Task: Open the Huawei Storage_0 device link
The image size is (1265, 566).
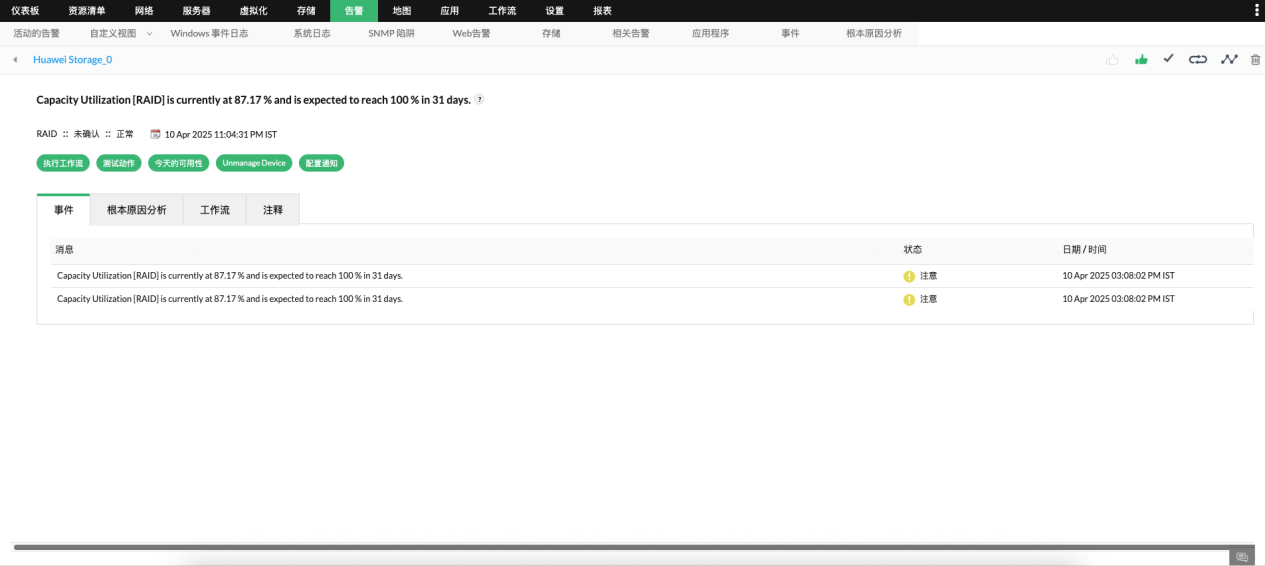Action: 72,60
